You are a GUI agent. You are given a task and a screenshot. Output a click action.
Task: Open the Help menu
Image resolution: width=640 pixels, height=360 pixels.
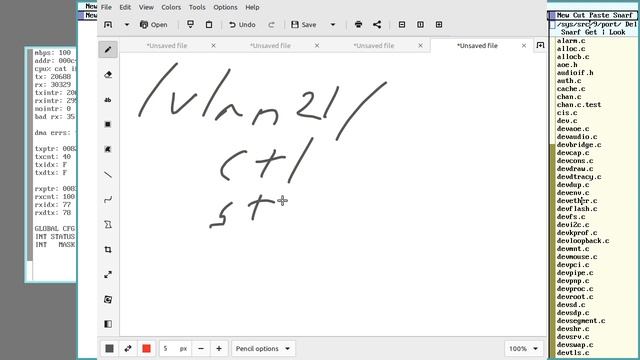[x=252, y=7]
